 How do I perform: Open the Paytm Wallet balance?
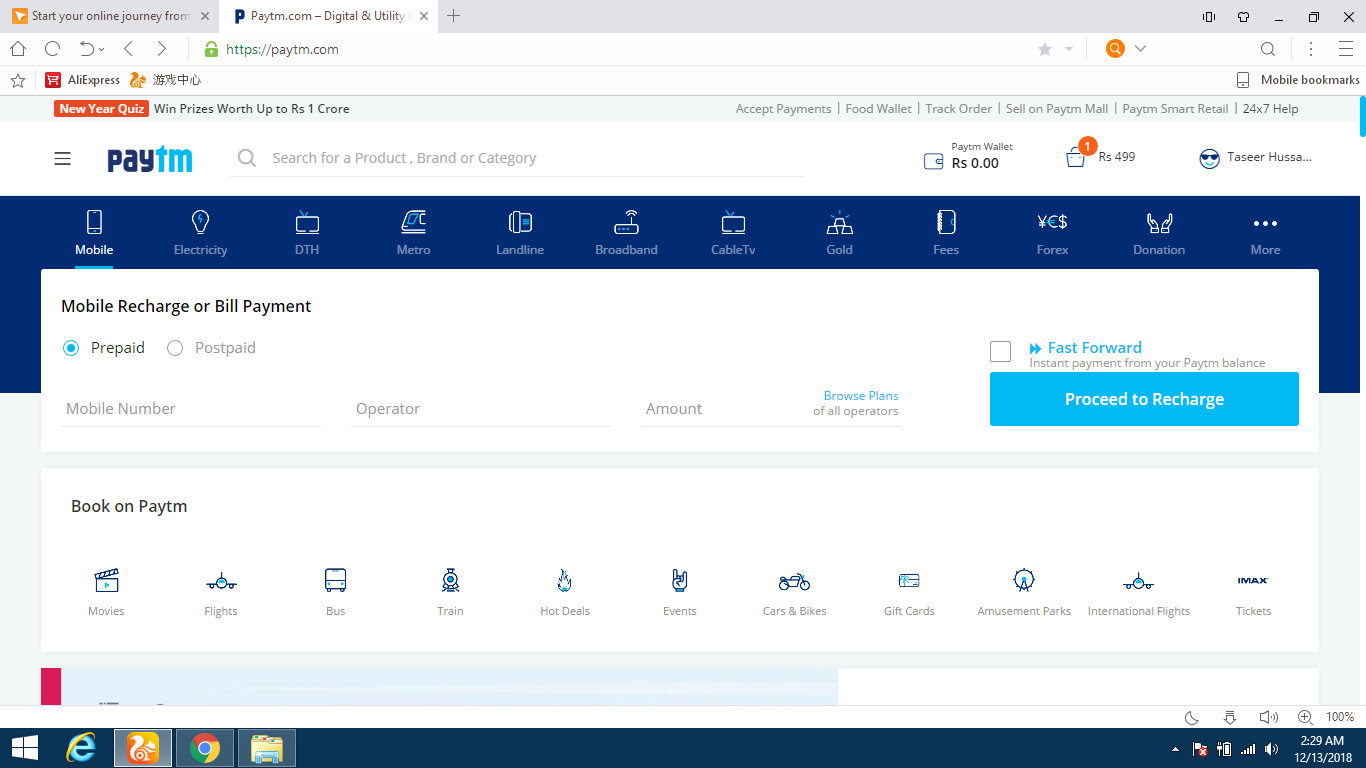968,156
